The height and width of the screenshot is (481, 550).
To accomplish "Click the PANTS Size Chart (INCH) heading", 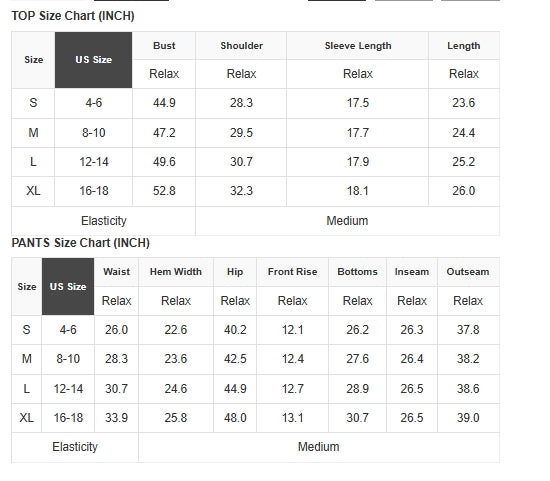I will click(81, 243).
